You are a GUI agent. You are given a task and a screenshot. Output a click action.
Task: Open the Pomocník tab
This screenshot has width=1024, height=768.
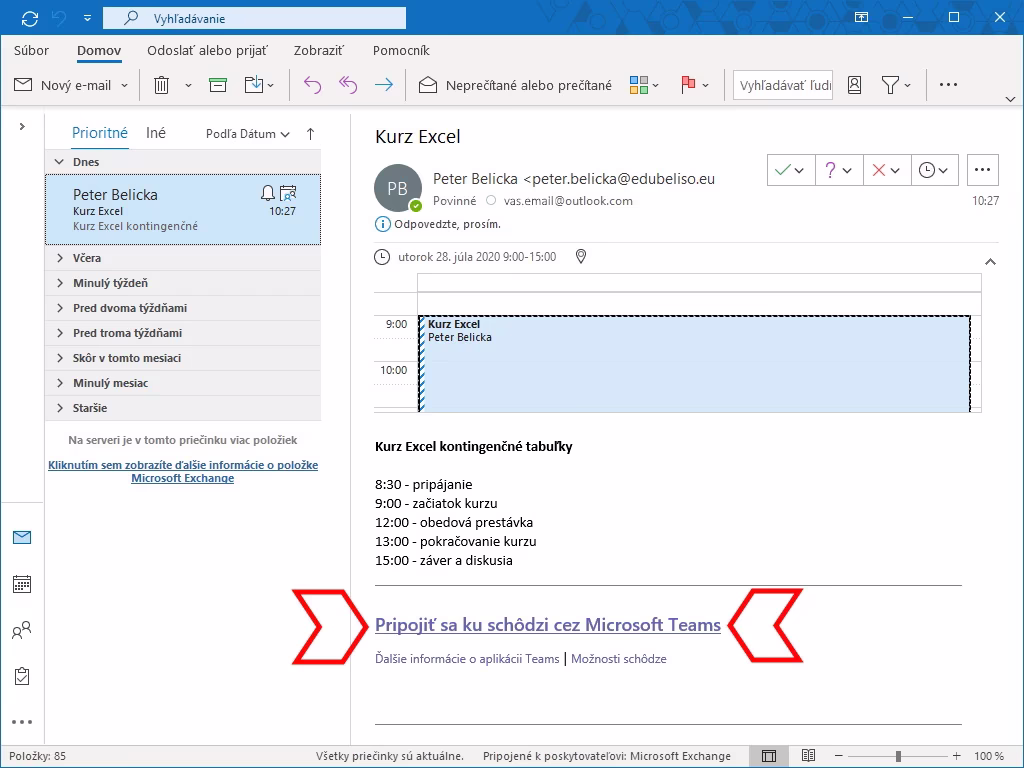[x=401, y=50]
